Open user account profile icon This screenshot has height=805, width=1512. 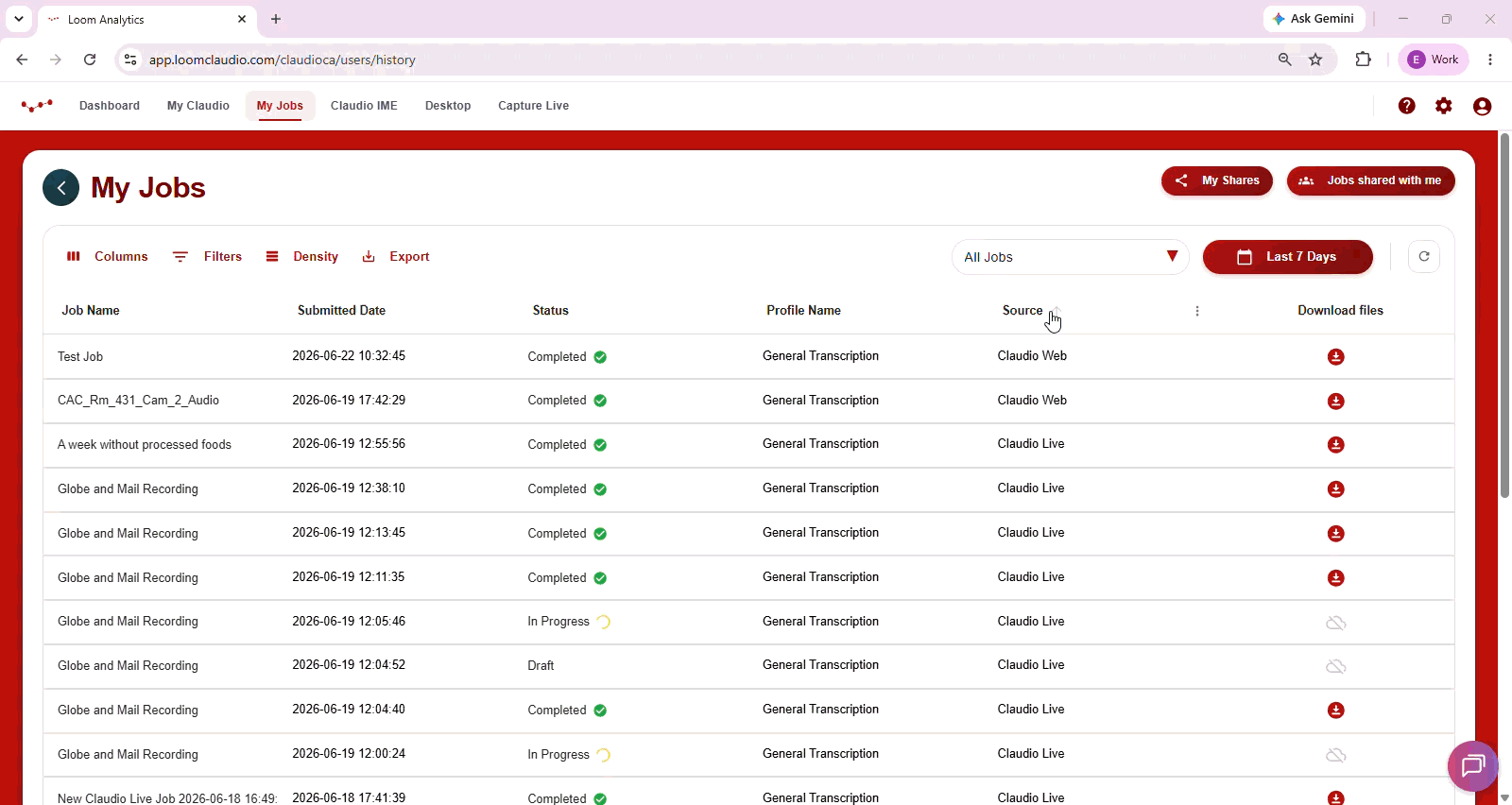coord(1482,106)
